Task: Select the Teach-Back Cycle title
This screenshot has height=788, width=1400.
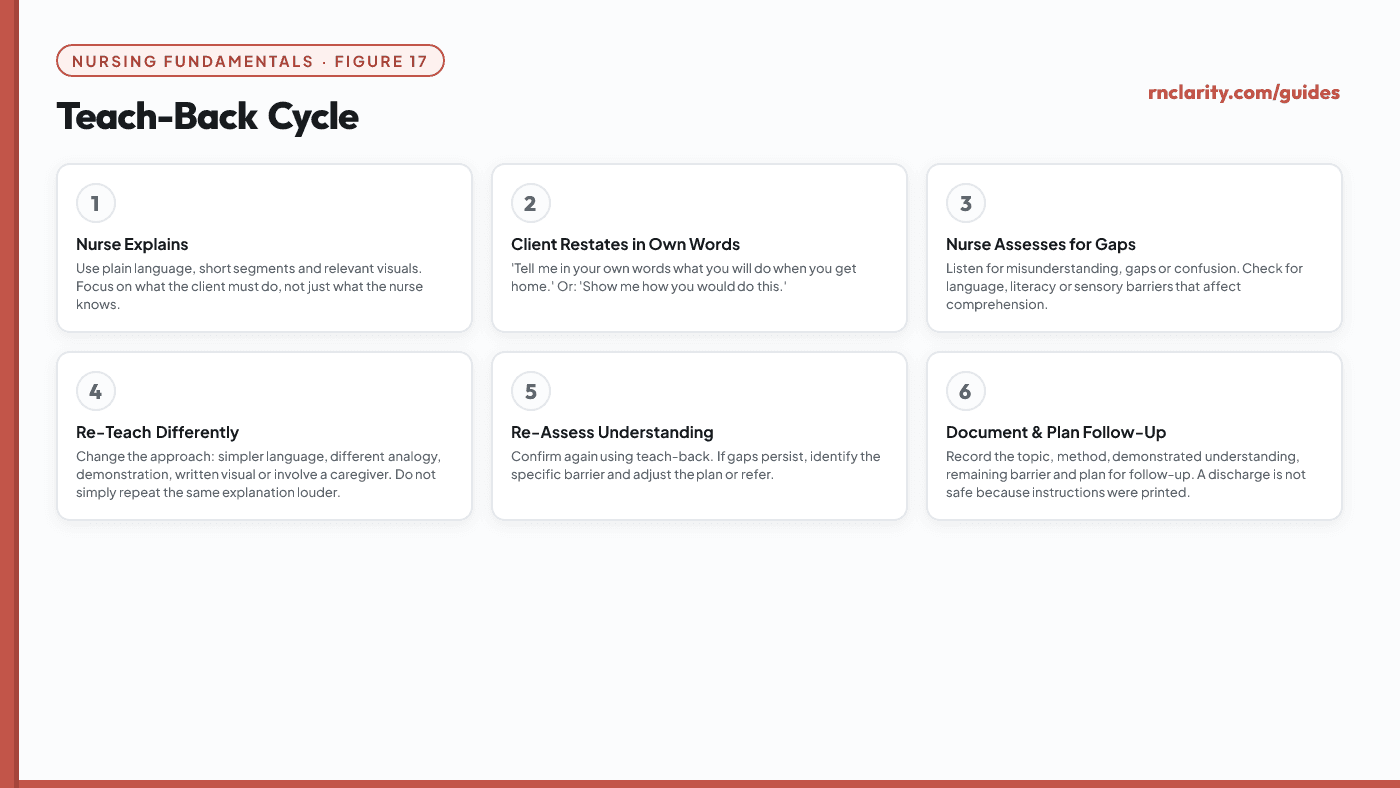Action: (207, 117)
